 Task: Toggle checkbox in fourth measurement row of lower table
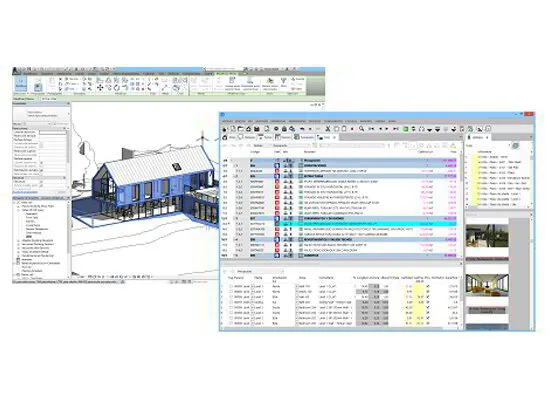(x=231, y=302)
